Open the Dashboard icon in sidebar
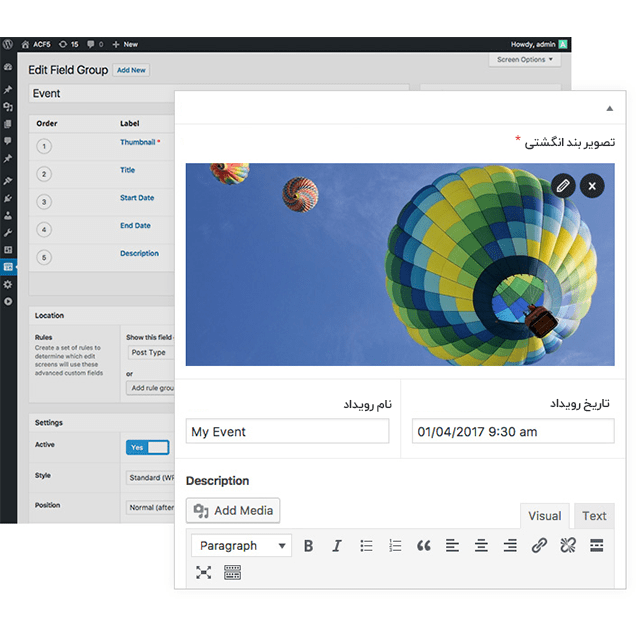This screenshot has width=640, height=640. tap(8, 67)
